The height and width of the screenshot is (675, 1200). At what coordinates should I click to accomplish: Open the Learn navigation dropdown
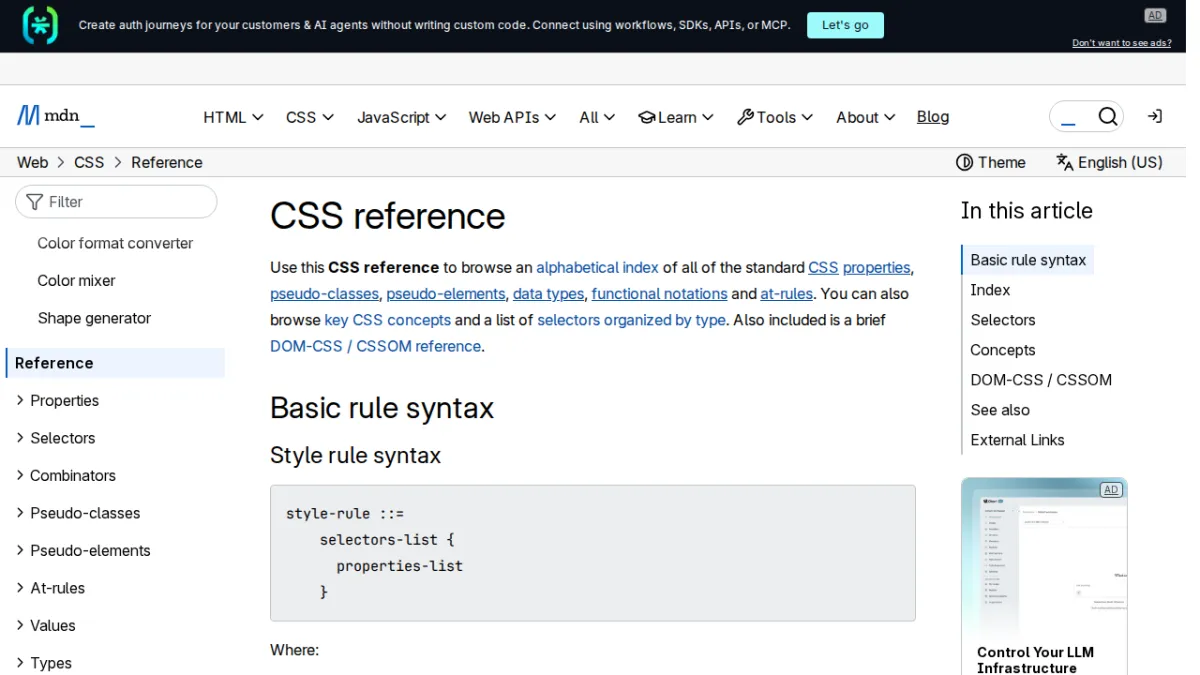coord(676,117)
